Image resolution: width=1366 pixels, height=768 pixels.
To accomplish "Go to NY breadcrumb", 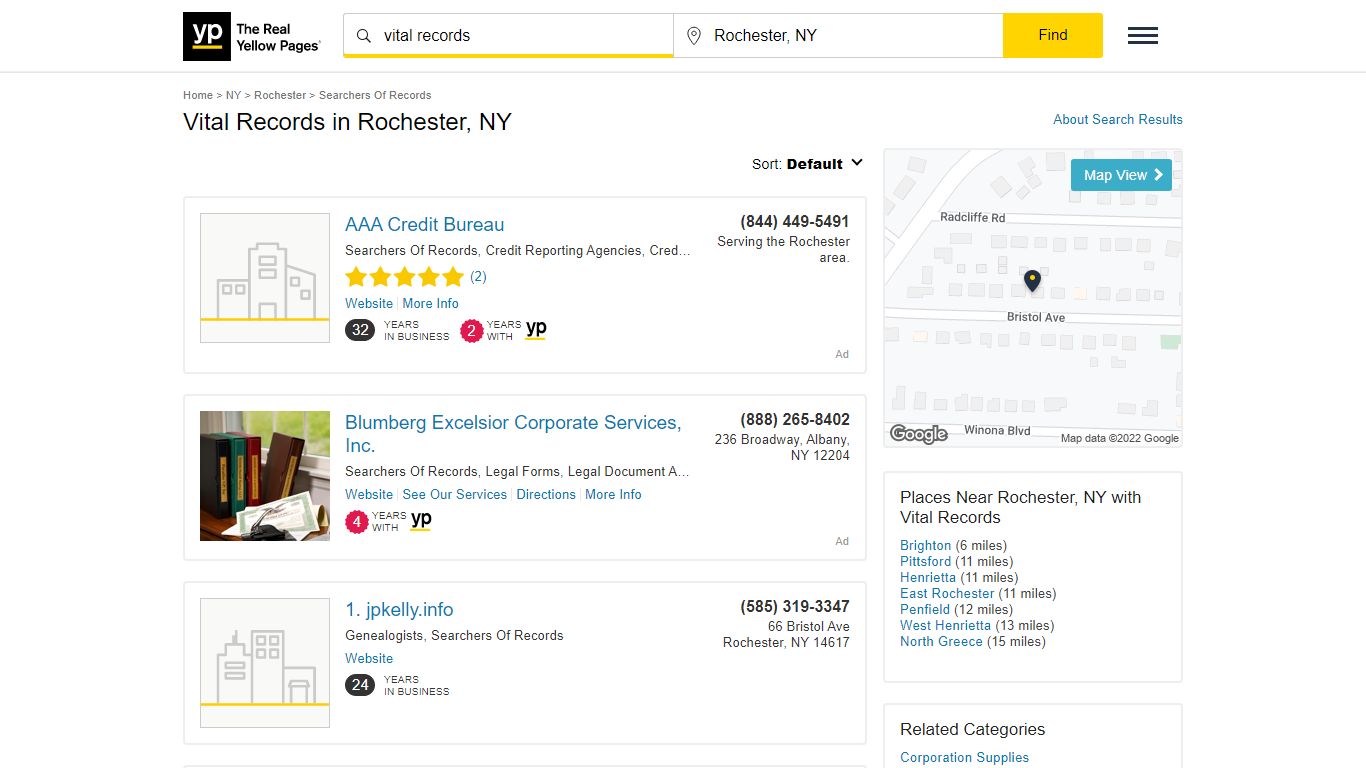I will click(x=233, y=95).
